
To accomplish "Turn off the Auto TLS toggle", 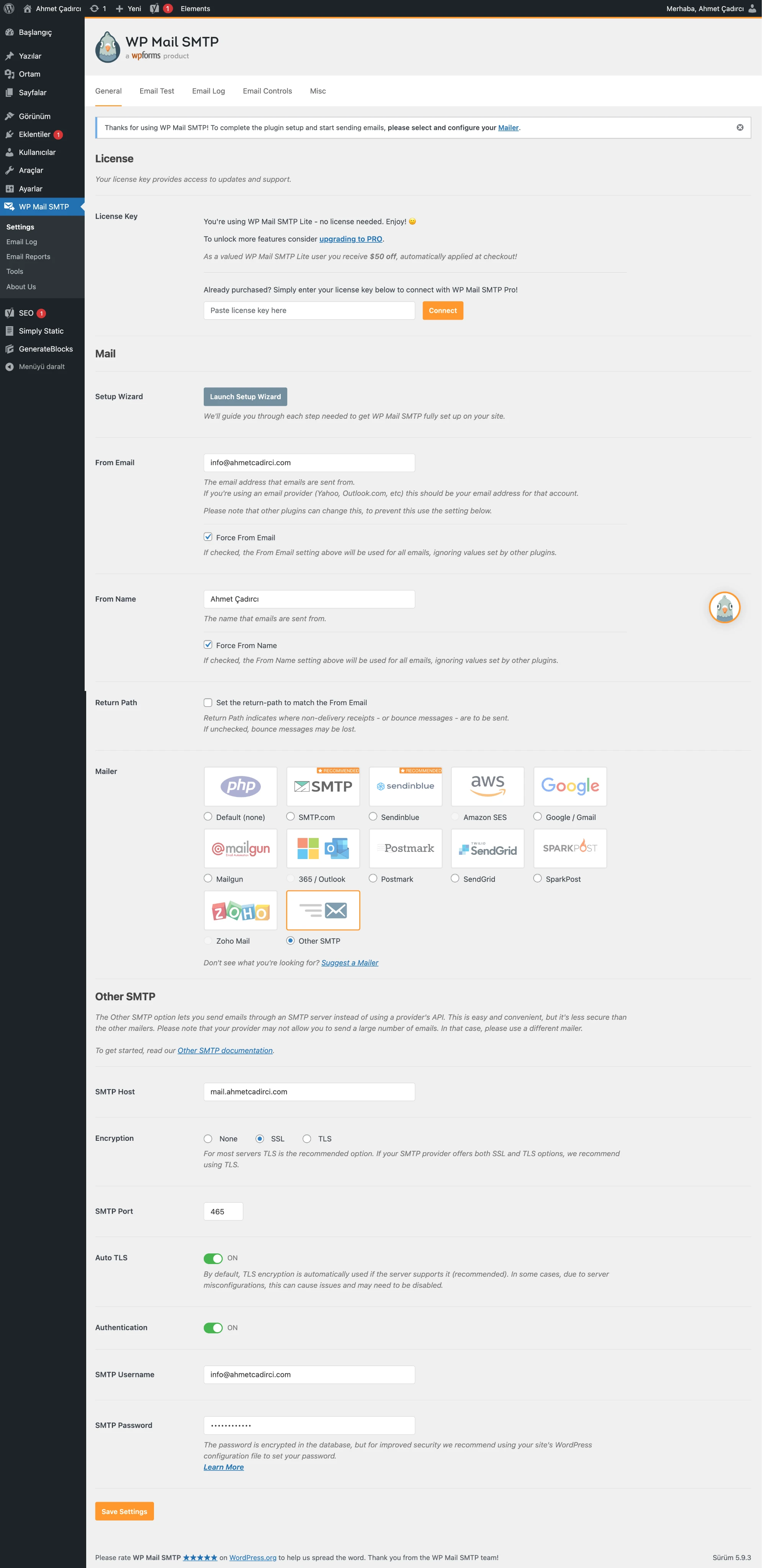I will tap(213, 1258).
